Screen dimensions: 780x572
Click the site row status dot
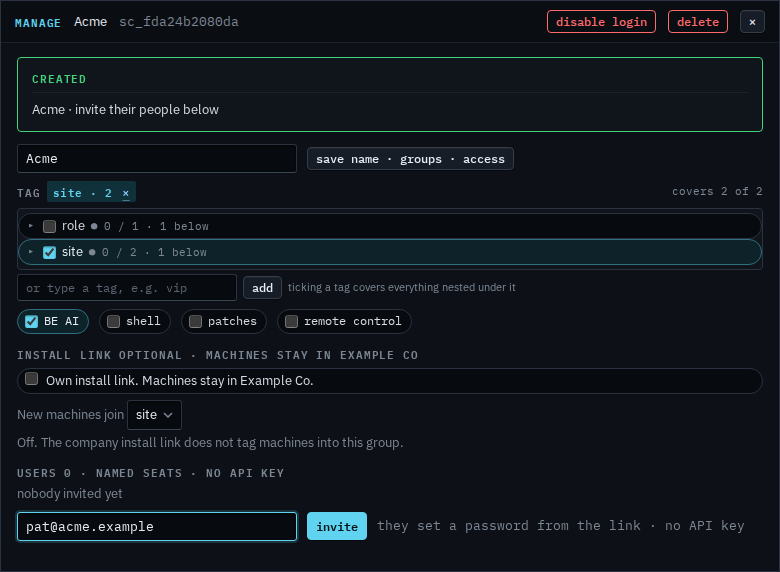click(x=92, y=252)
